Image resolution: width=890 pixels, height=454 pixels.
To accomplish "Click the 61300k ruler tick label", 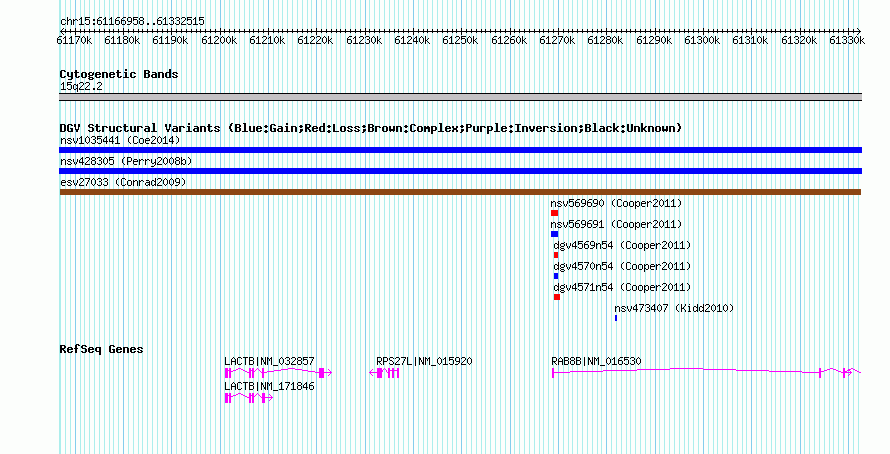I will (702, 40).
